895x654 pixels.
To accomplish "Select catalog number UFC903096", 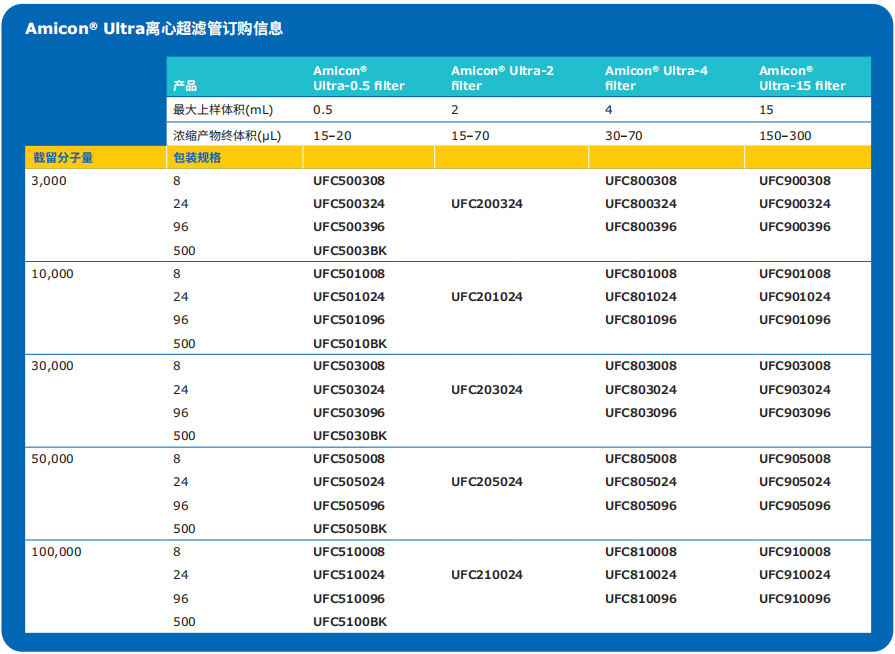I will tap(795, 413).
